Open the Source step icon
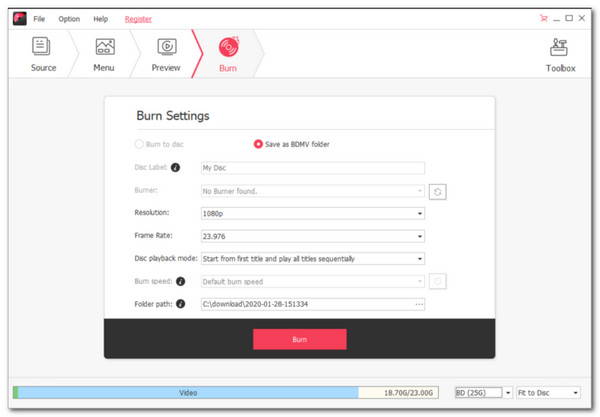600x417 pixels. tap(41, 46)
